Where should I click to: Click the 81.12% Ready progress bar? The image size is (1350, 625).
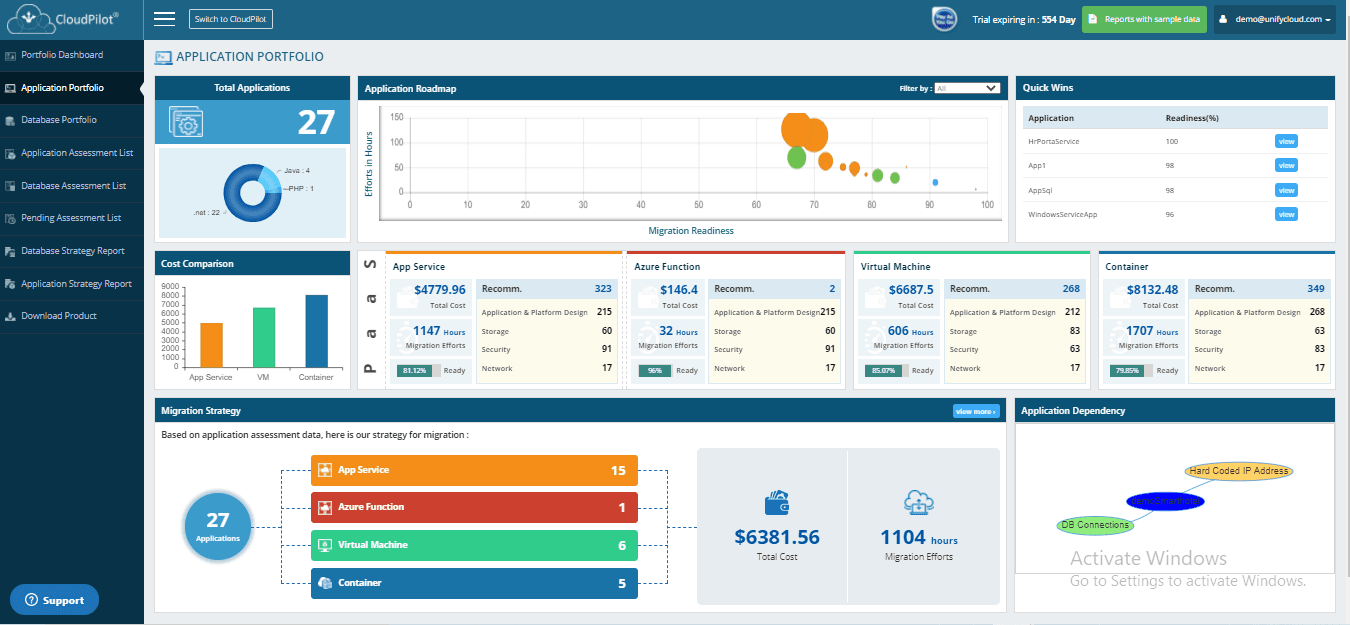pos(419,370)
